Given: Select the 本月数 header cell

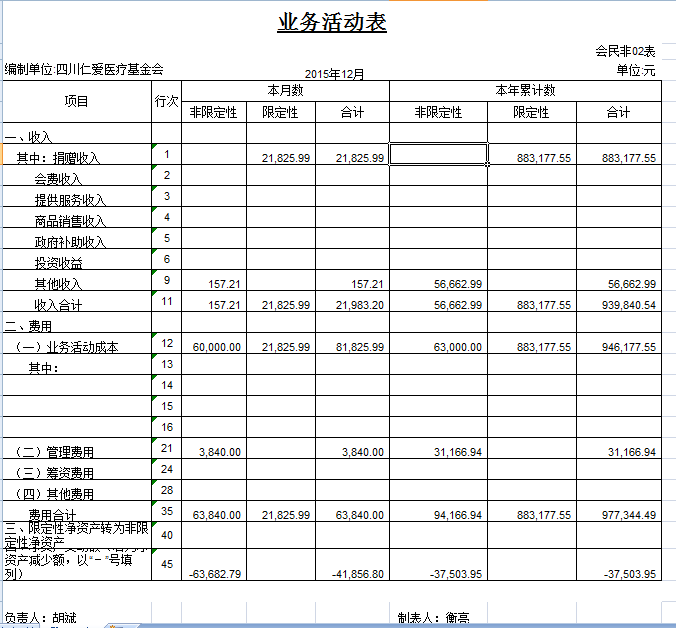Looking at the screenshot, I should pos(285,91).
